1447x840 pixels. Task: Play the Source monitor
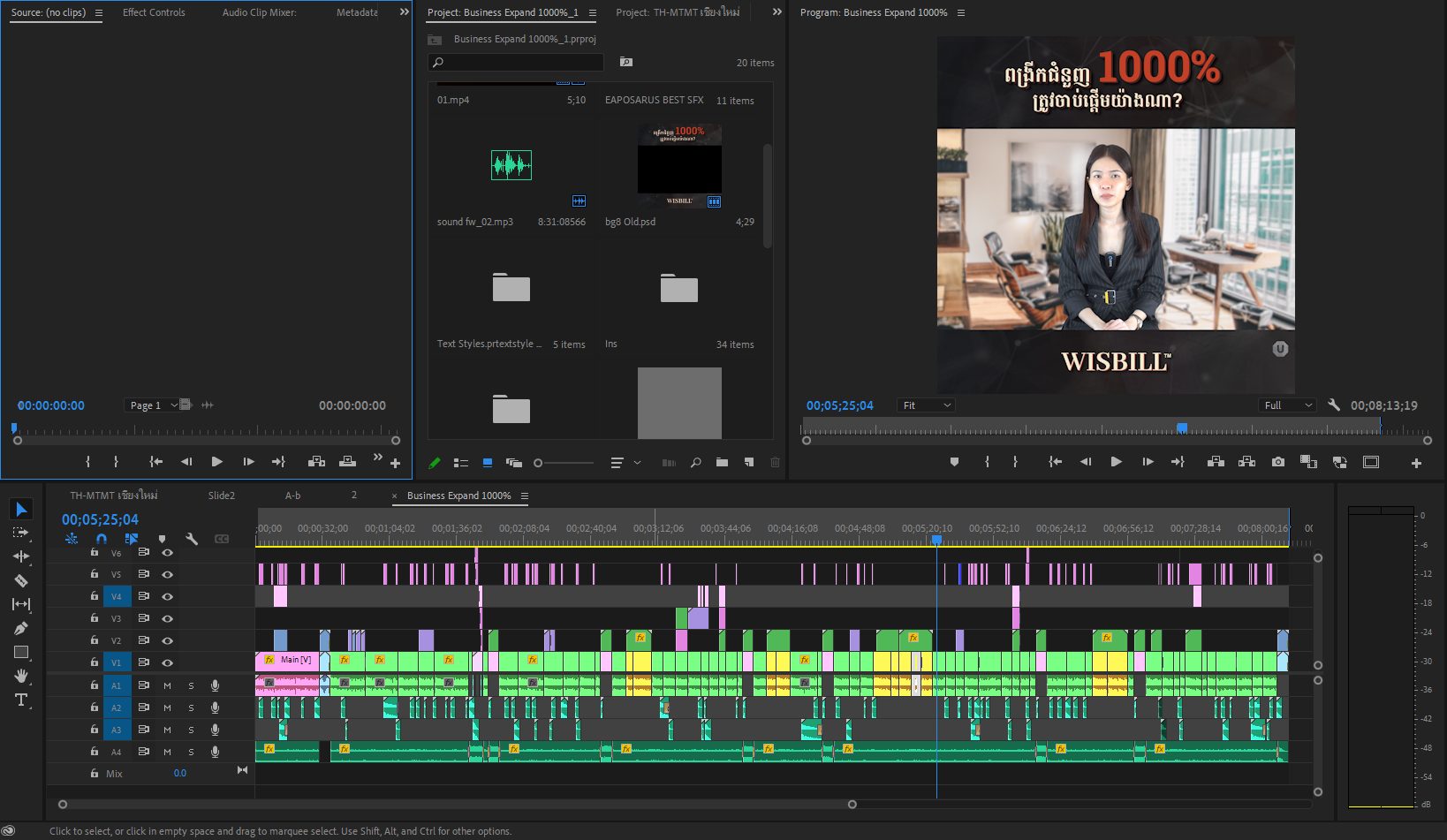(x=216, y=462)
